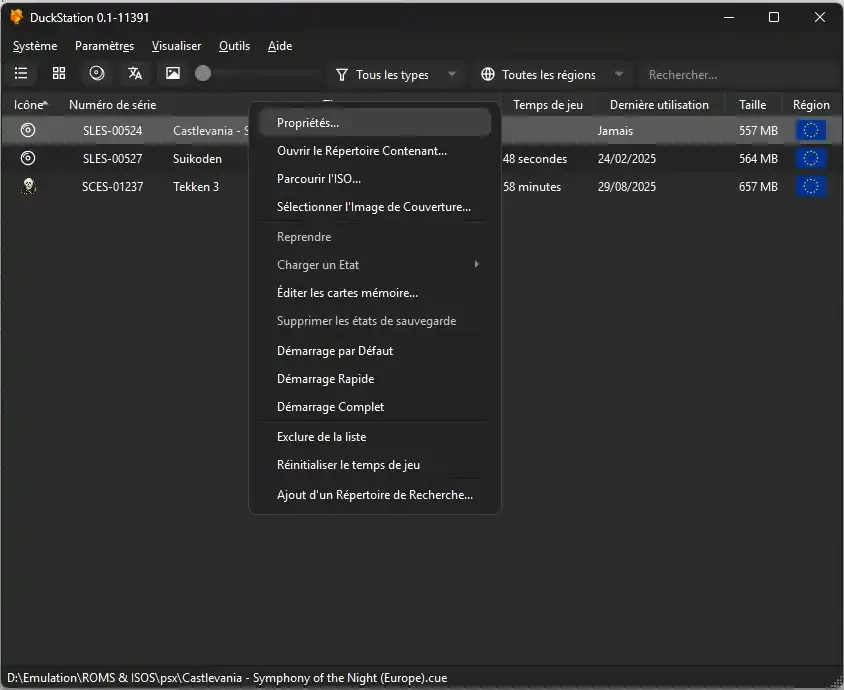Click Réinitialiser le temps de jeu
This screenshot has height=690, width=844.
(x=375, y=465)
